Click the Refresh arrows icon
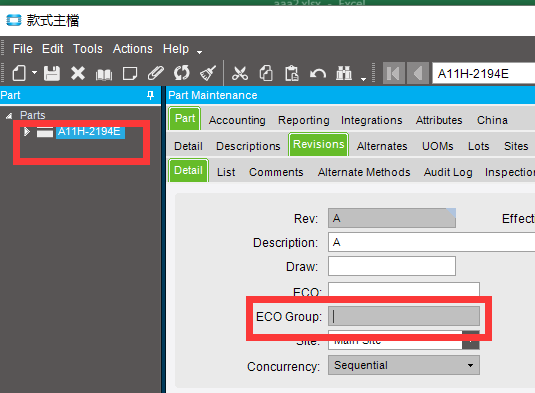 click(182, 73)
